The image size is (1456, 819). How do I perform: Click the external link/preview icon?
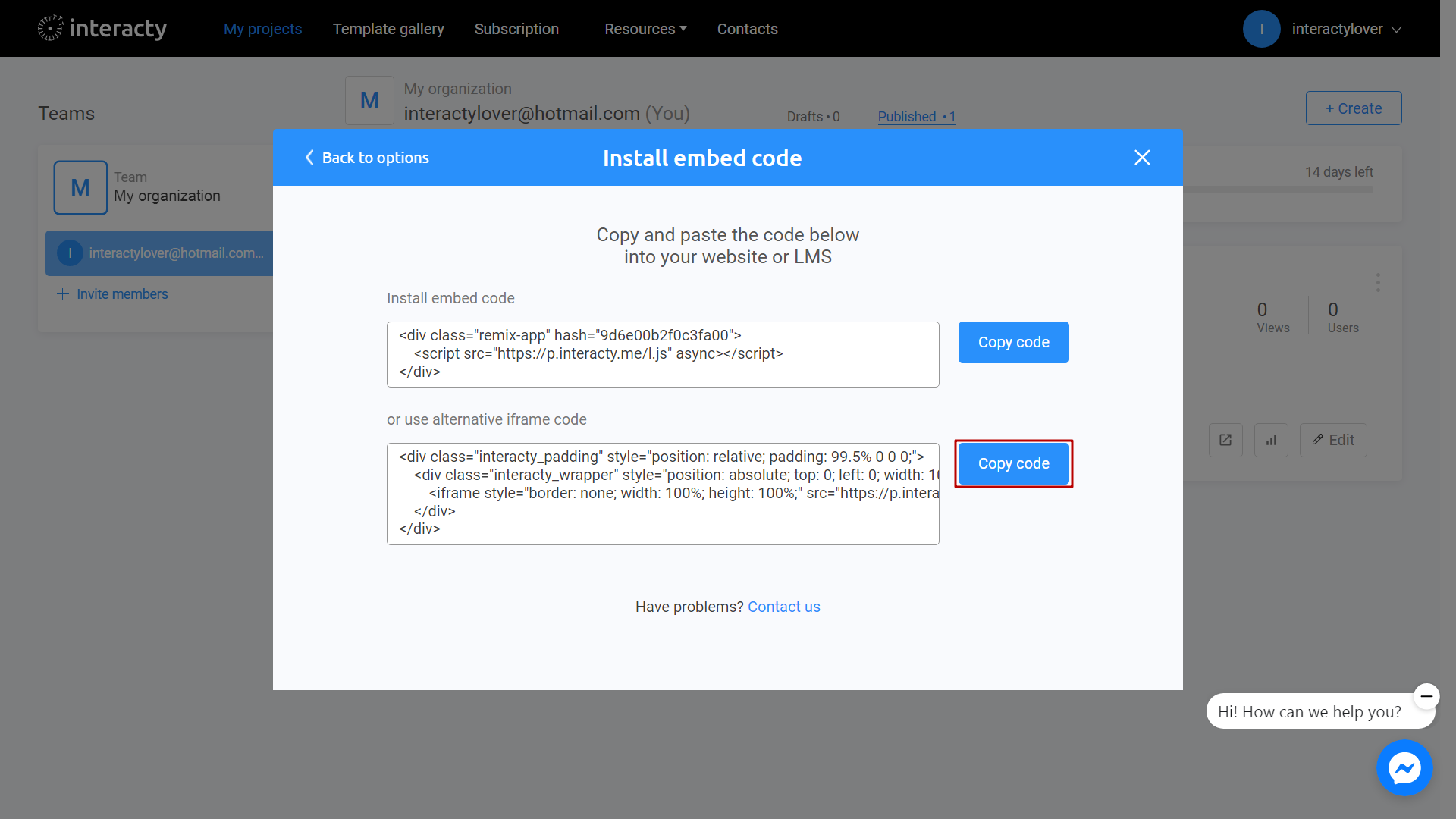point(1226,440)
